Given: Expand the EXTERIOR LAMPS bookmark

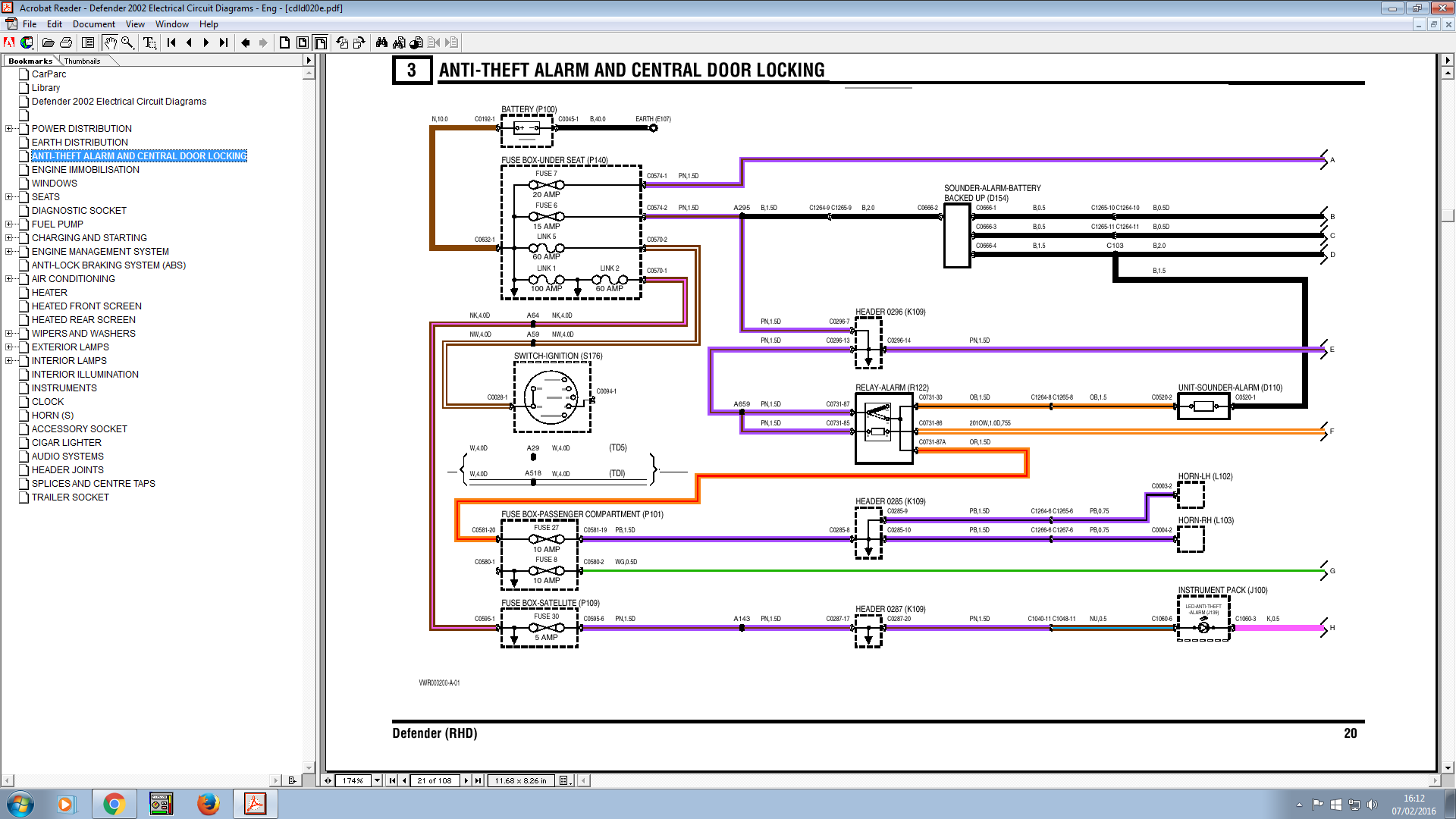Looking at the screenshot, I should (8, 347).
